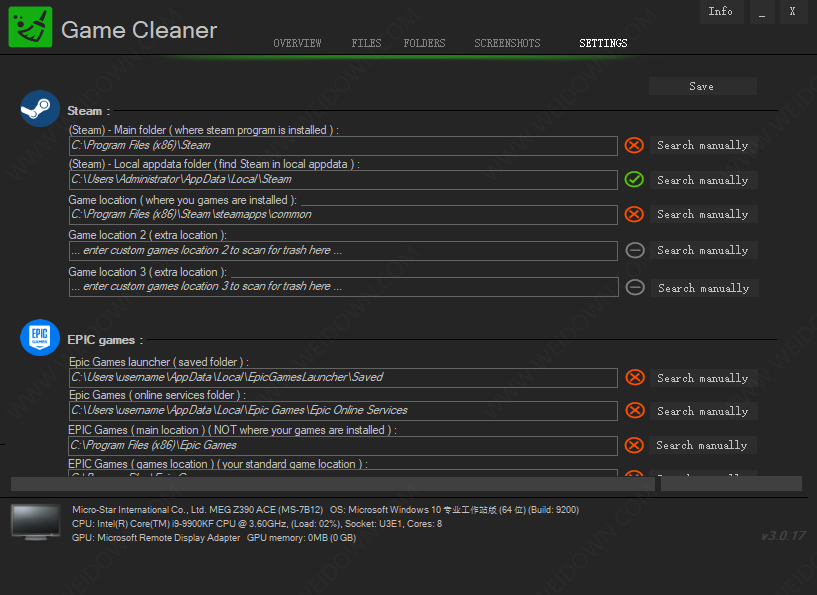Click the grey minus icon for Game location 2

(635, 251)
